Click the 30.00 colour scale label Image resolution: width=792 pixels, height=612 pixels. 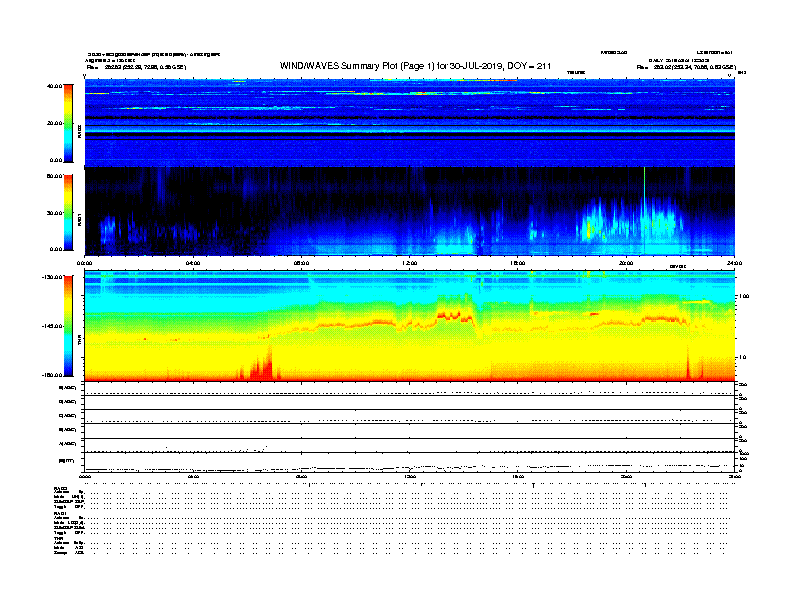pyautogui.click(x=54, y=213)
